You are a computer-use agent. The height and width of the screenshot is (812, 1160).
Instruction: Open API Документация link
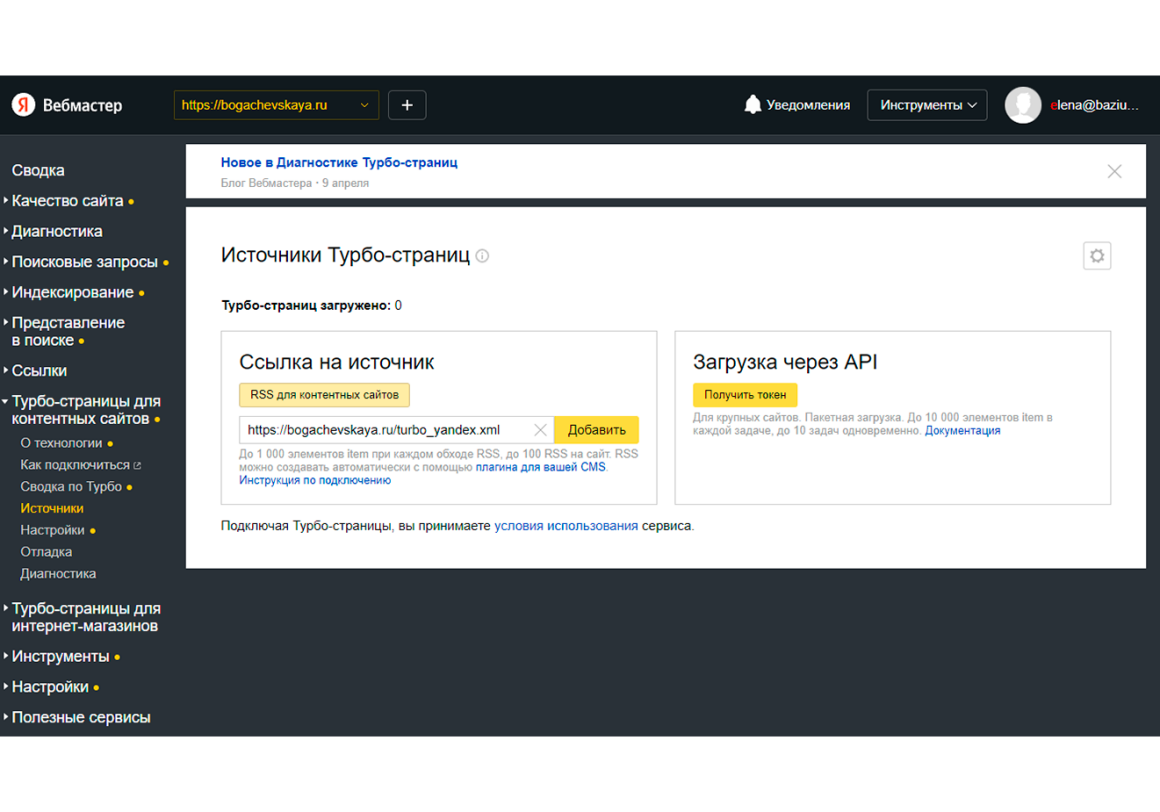point(962,431)
